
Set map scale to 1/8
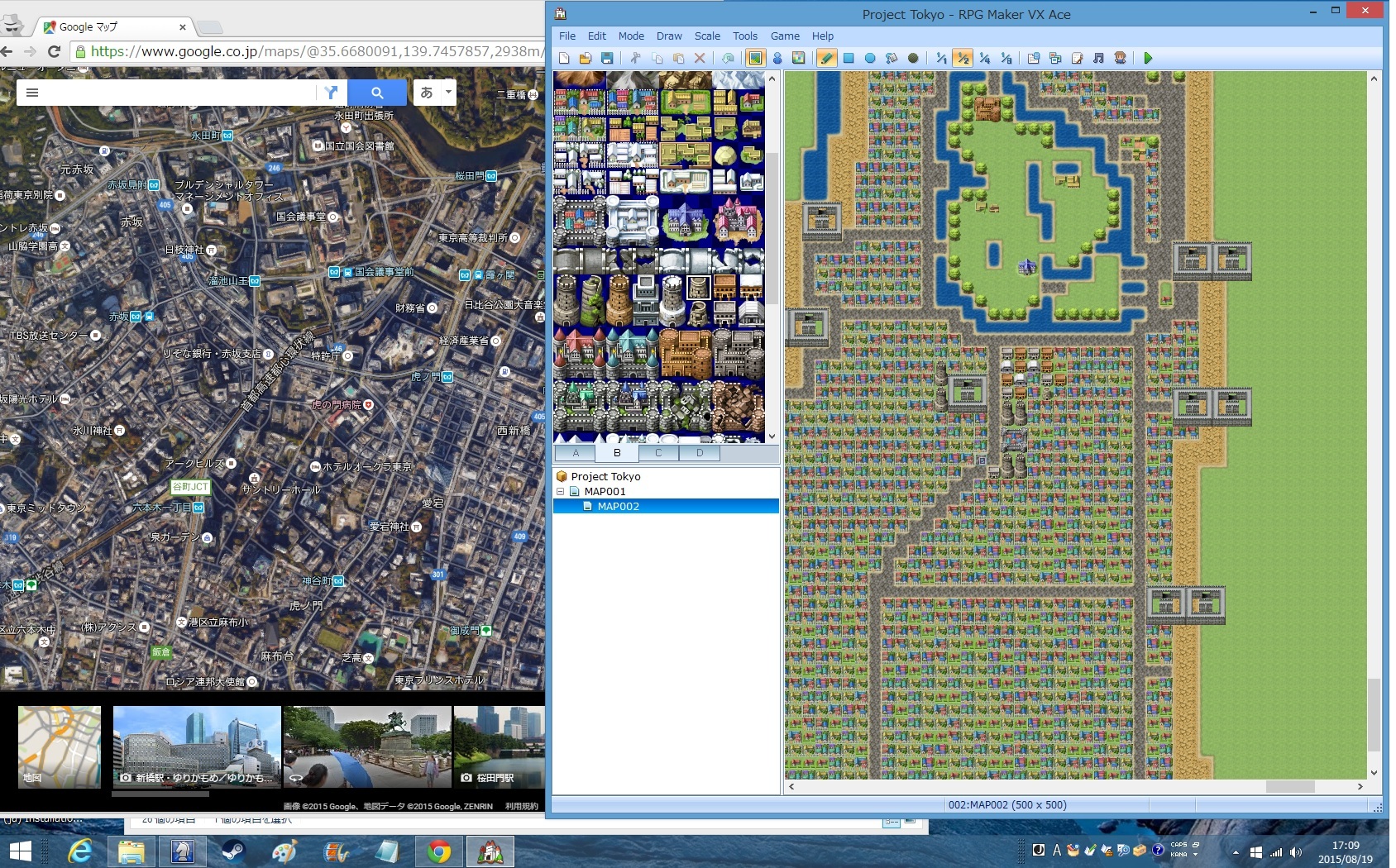pyautogui.click(x=1006, y=58)
